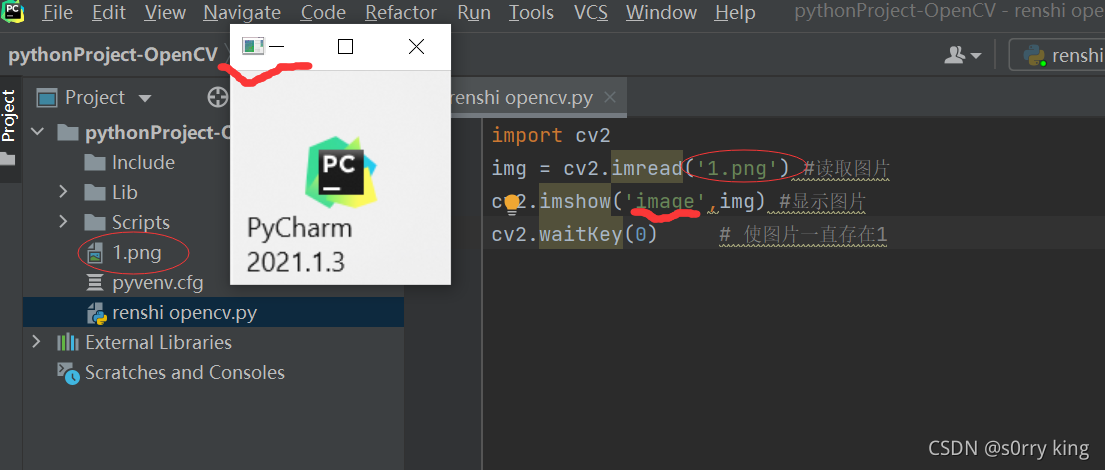1105x470 pixels.
Task: Click the Select Opened File crosshair icon
Action: [218, 97]
